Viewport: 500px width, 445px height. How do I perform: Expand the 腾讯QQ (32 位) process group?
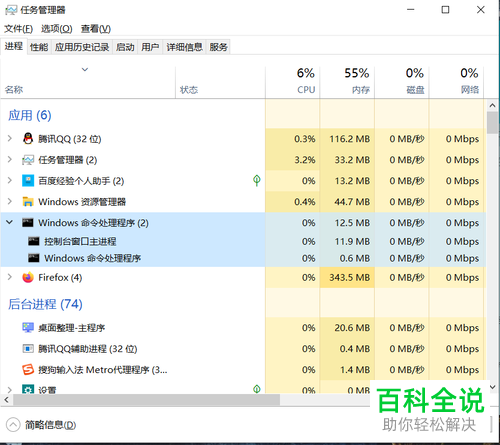[10, 138]
